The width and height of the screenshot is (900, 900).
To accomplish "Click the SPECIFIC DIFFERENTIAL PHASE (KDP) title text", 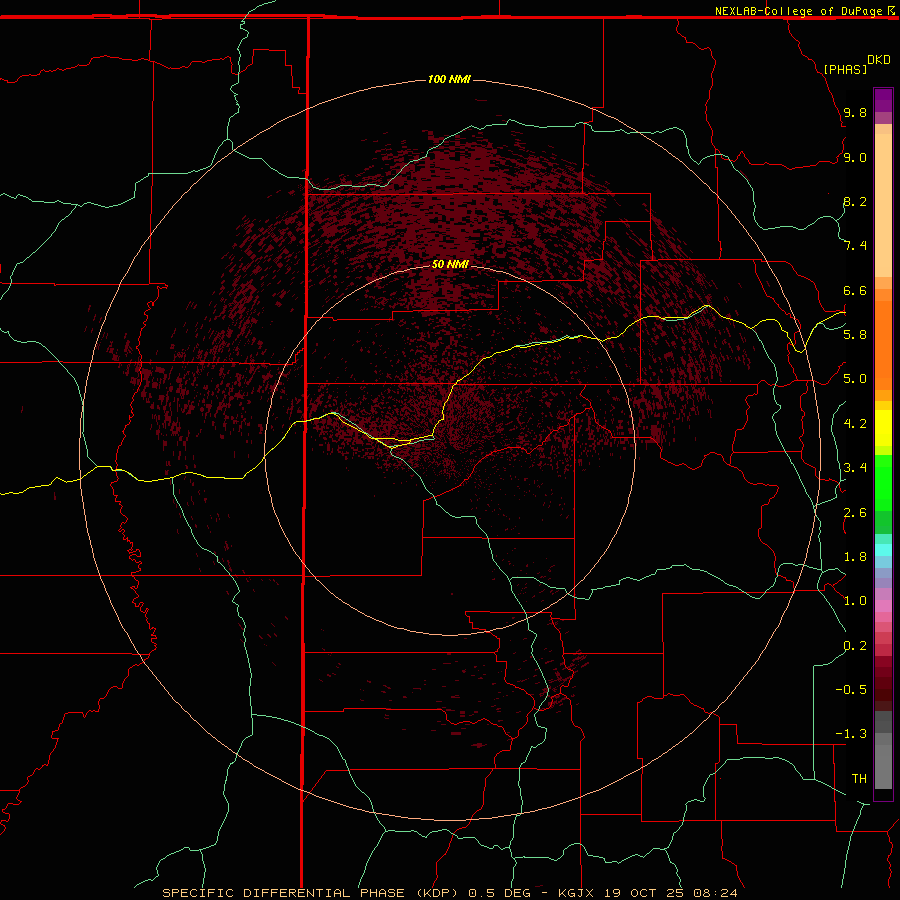I will [311, 893].
